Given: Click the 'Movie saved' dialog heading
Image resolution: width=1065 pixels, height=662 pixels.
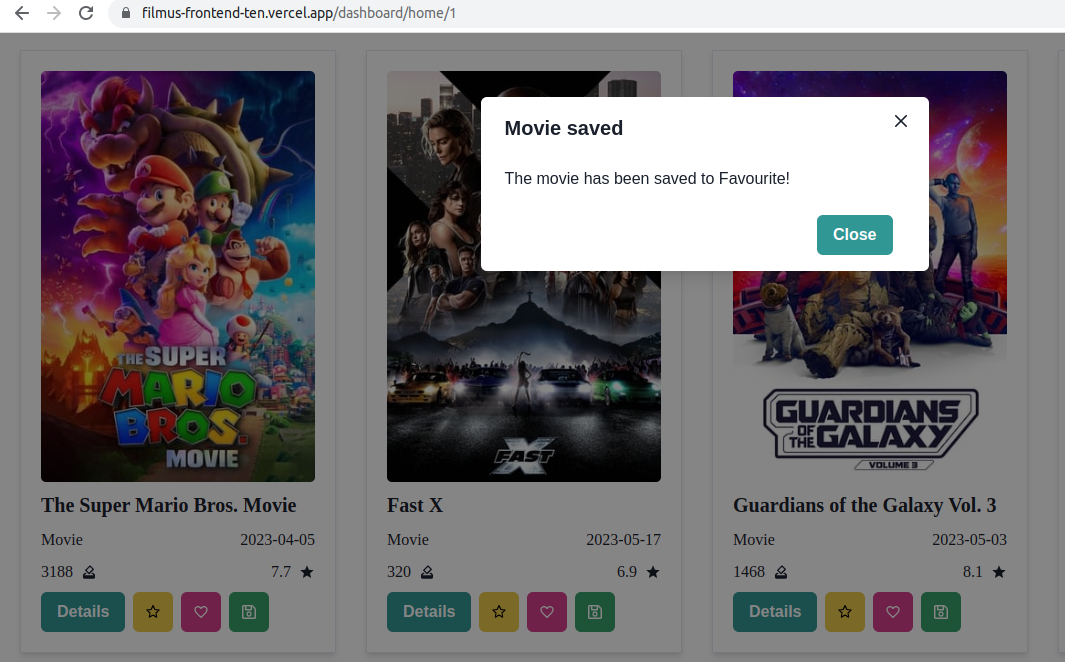Looking at the screenshot, I should pos(564,128).
